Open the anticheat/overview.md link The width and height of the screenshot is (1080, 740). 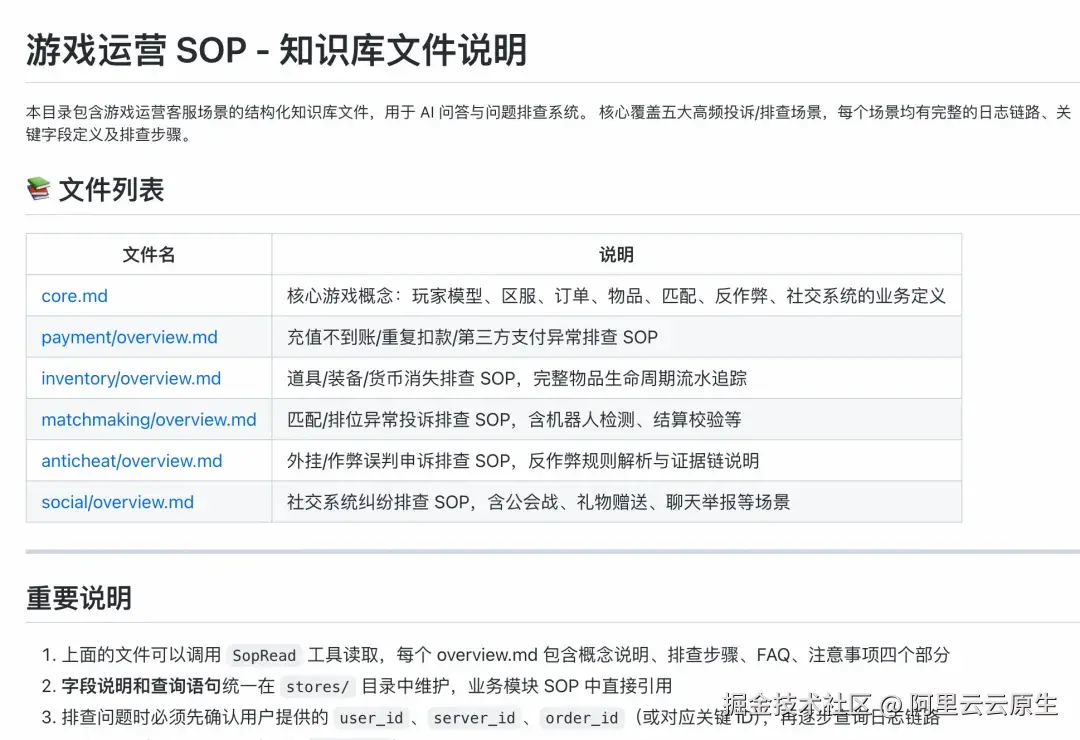[x=130, y=461]
